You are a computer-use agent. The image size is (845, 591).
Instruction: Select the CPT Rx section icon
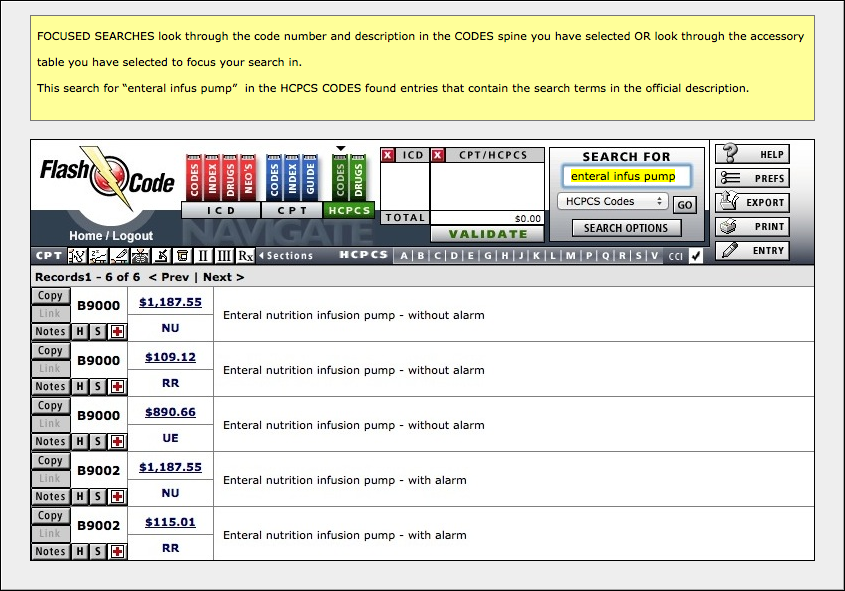(x=245, y=255)
